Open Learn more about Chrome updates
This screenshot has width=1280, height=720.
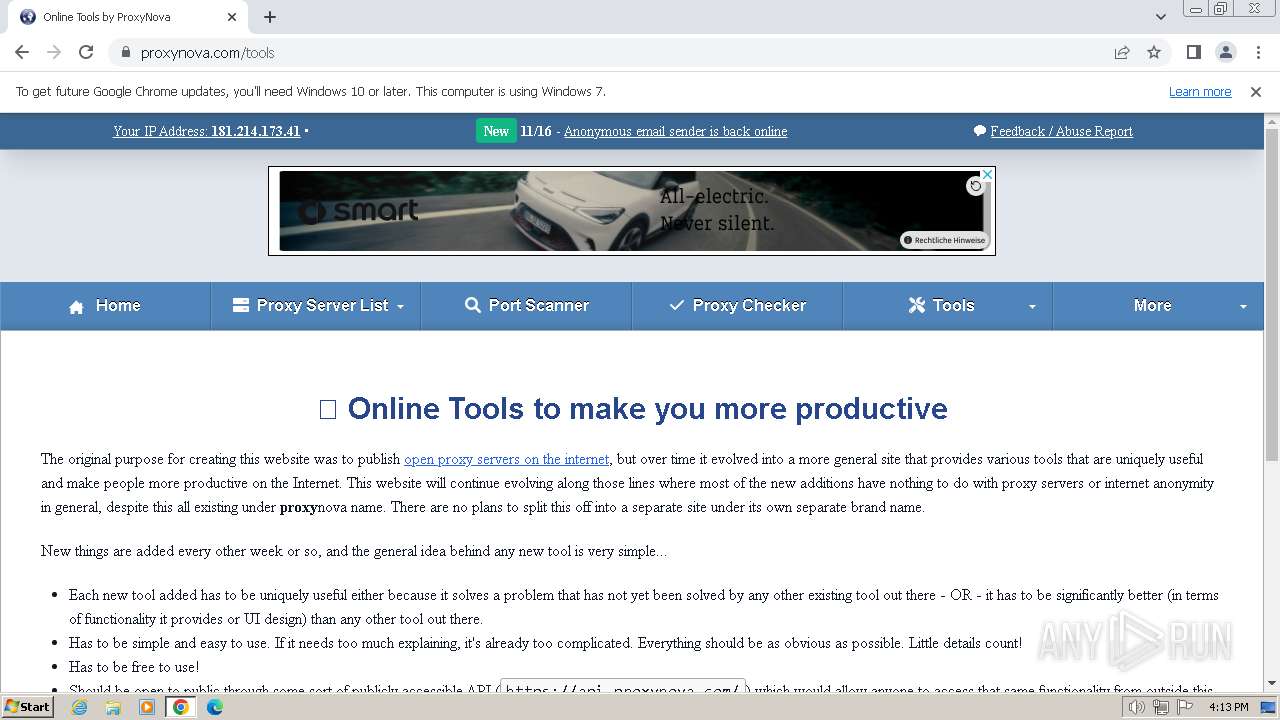tap(1200, 91)
